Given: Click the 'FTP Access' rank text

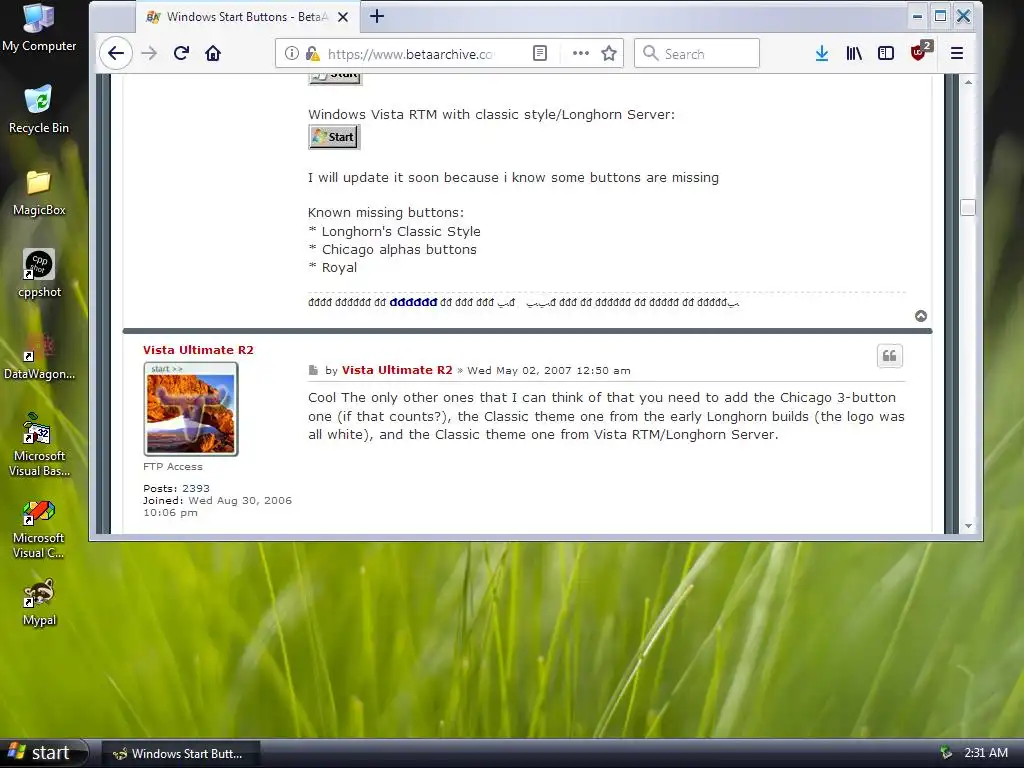Looking at the screenshot, I should coord(172,467).
